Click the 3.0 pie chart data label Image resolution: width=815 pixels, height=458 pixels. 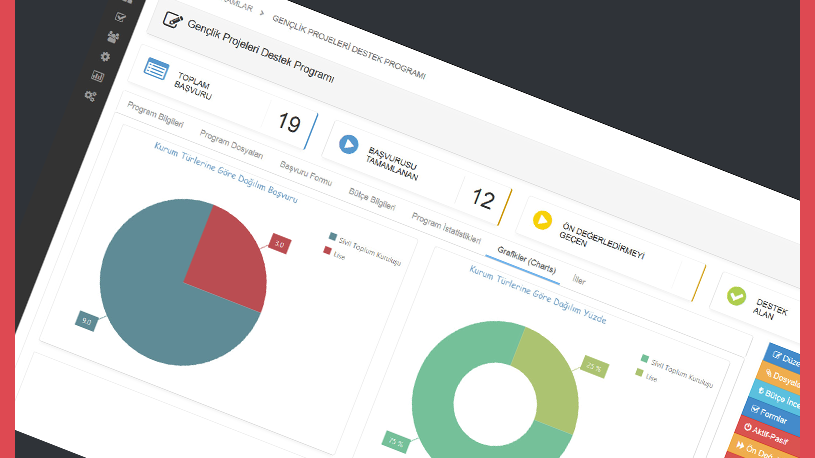click(x=280, y=244)
